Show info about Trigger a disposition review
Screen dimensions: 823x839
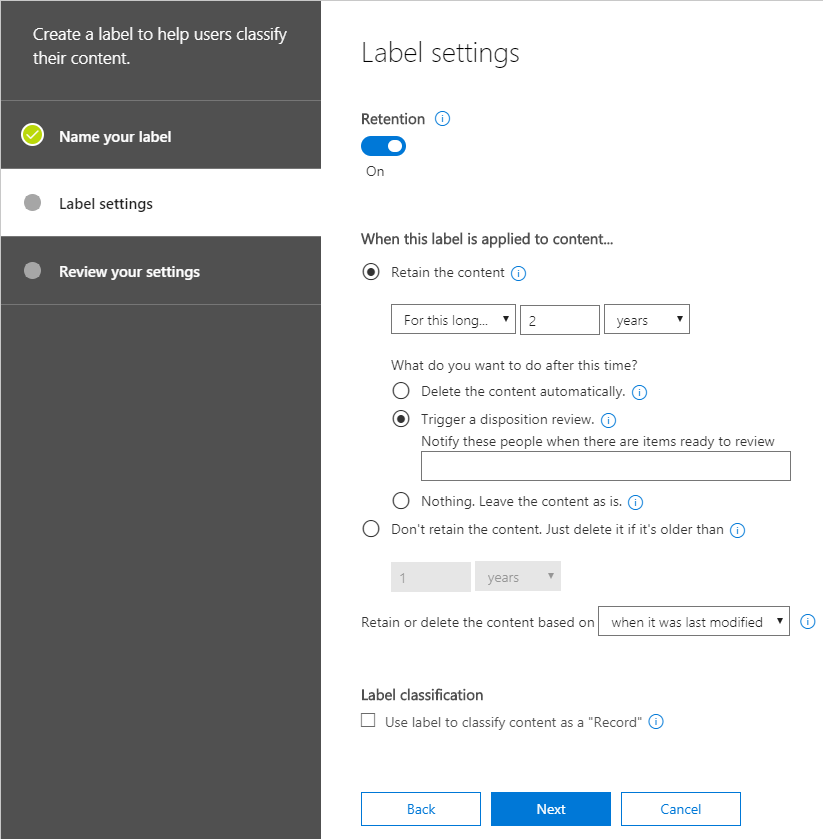tap(608, 420)
